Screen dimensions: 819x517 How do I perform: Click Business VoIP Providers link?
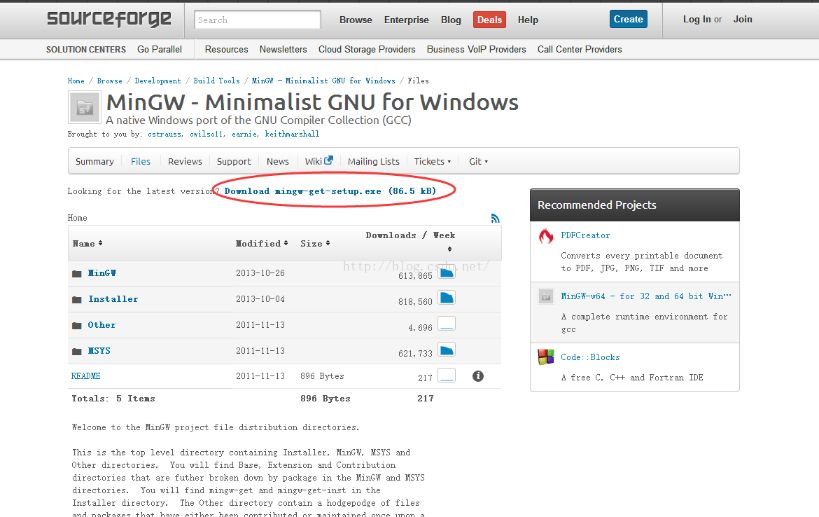click(476, 49)
